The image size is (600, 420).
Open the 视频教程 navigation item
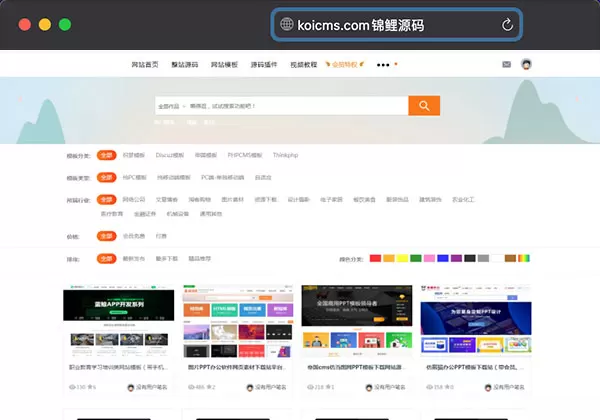[303, 65]
